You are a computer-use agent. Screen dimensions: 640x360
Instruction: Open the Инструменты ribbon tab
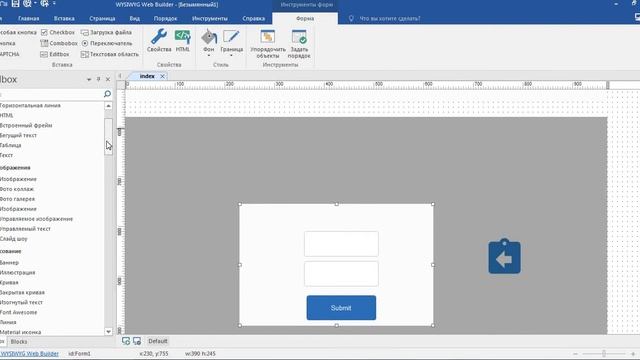coord(210,18)
